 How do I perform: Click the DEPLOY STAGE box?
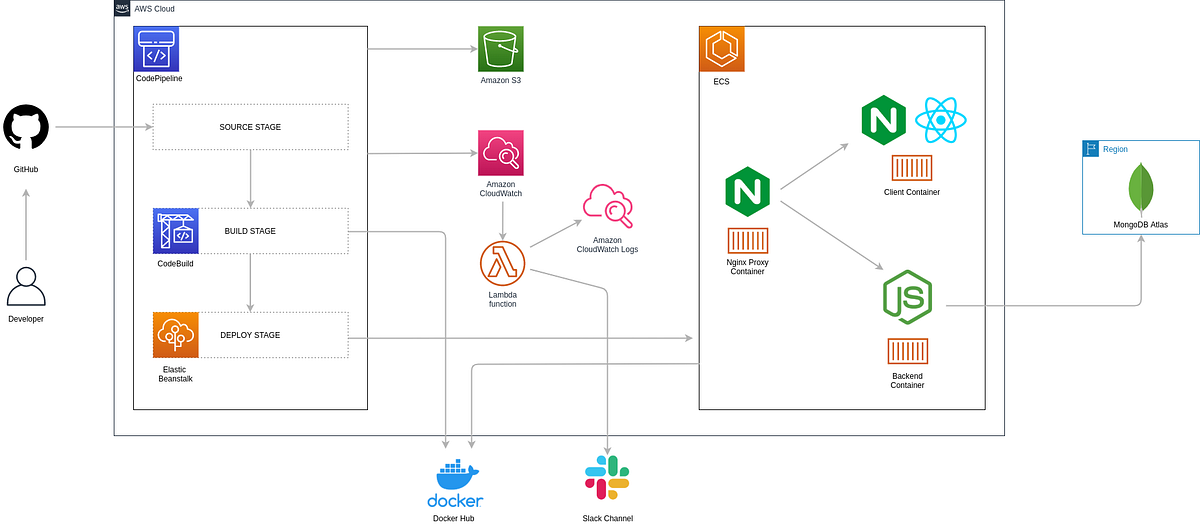pos(250,335)
